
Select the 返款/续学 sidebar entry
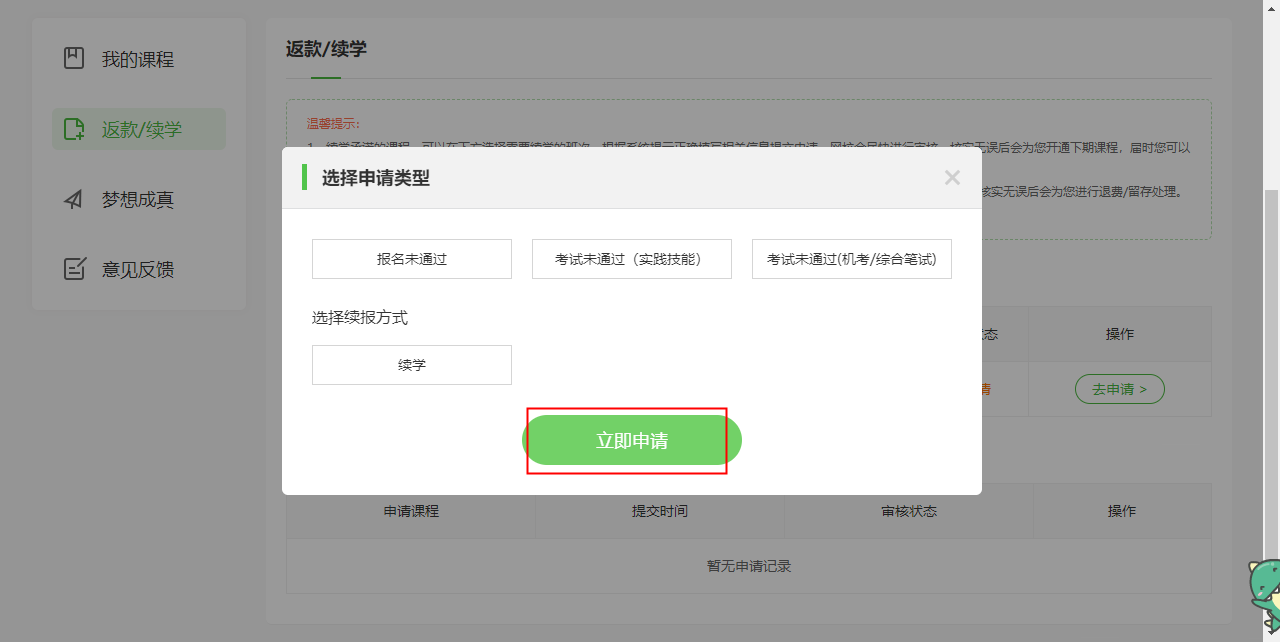140,129
